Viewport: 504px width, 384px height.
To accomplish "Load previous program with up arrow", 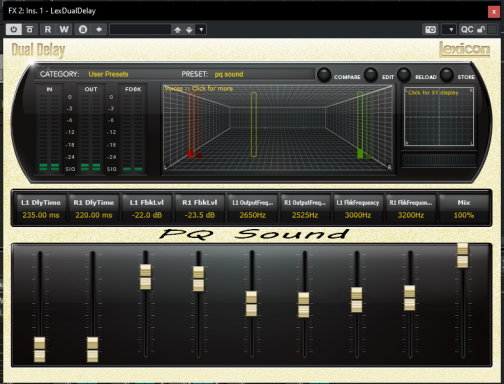I will click(178, 30).
